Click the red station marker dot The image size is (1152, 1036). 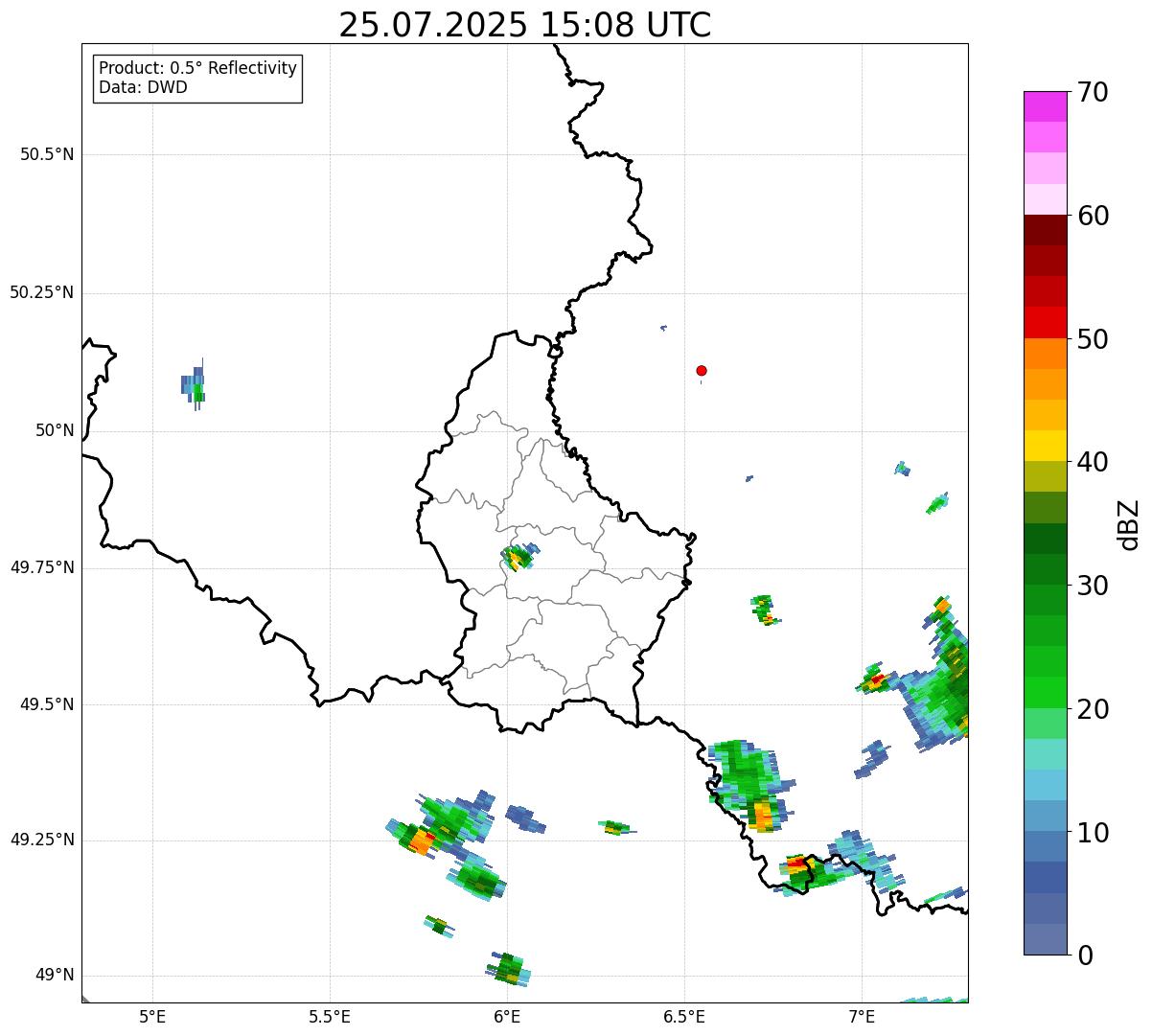pos(702,370)
